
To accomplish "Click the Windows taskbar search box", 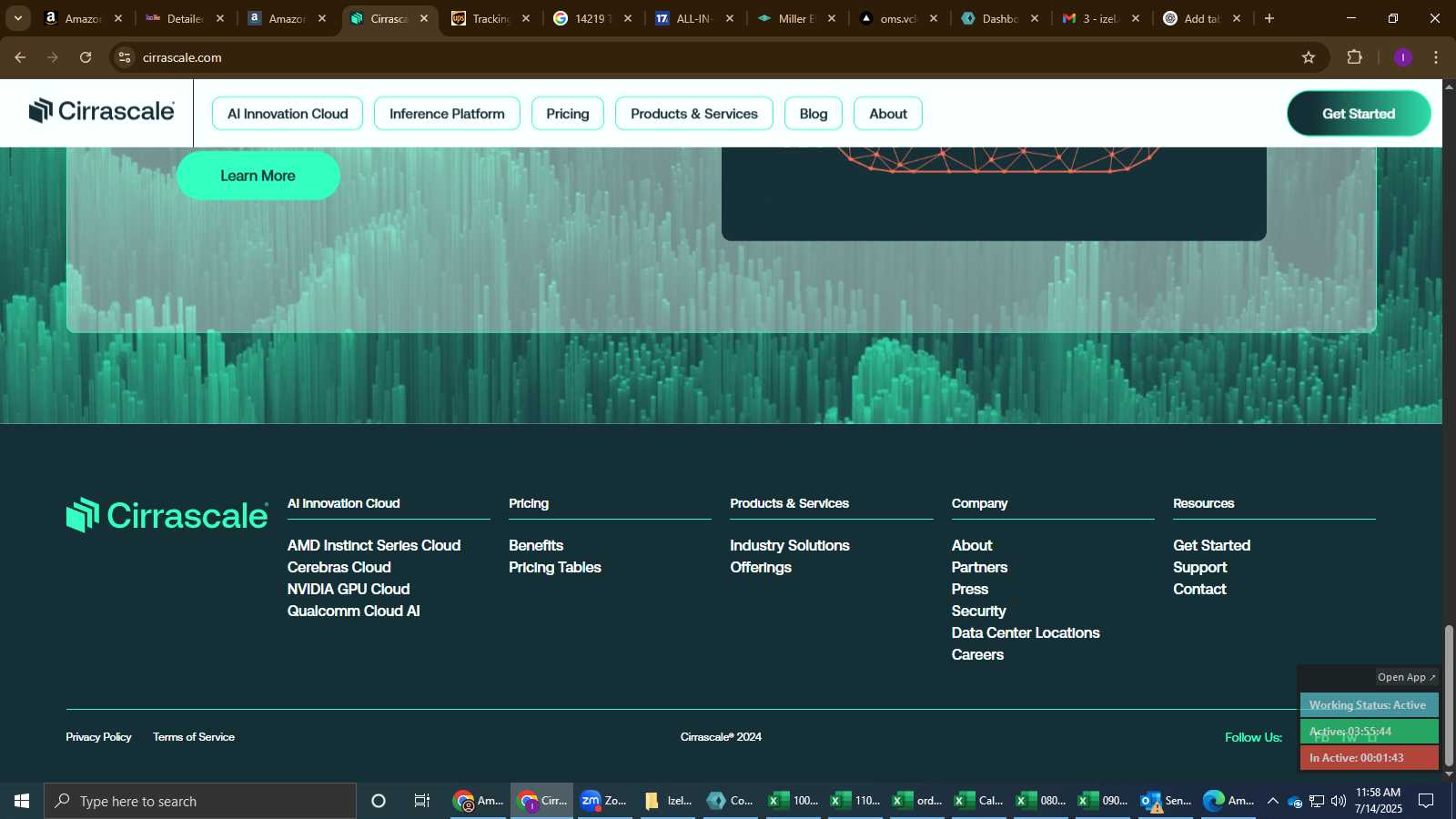I will (200, 801).
